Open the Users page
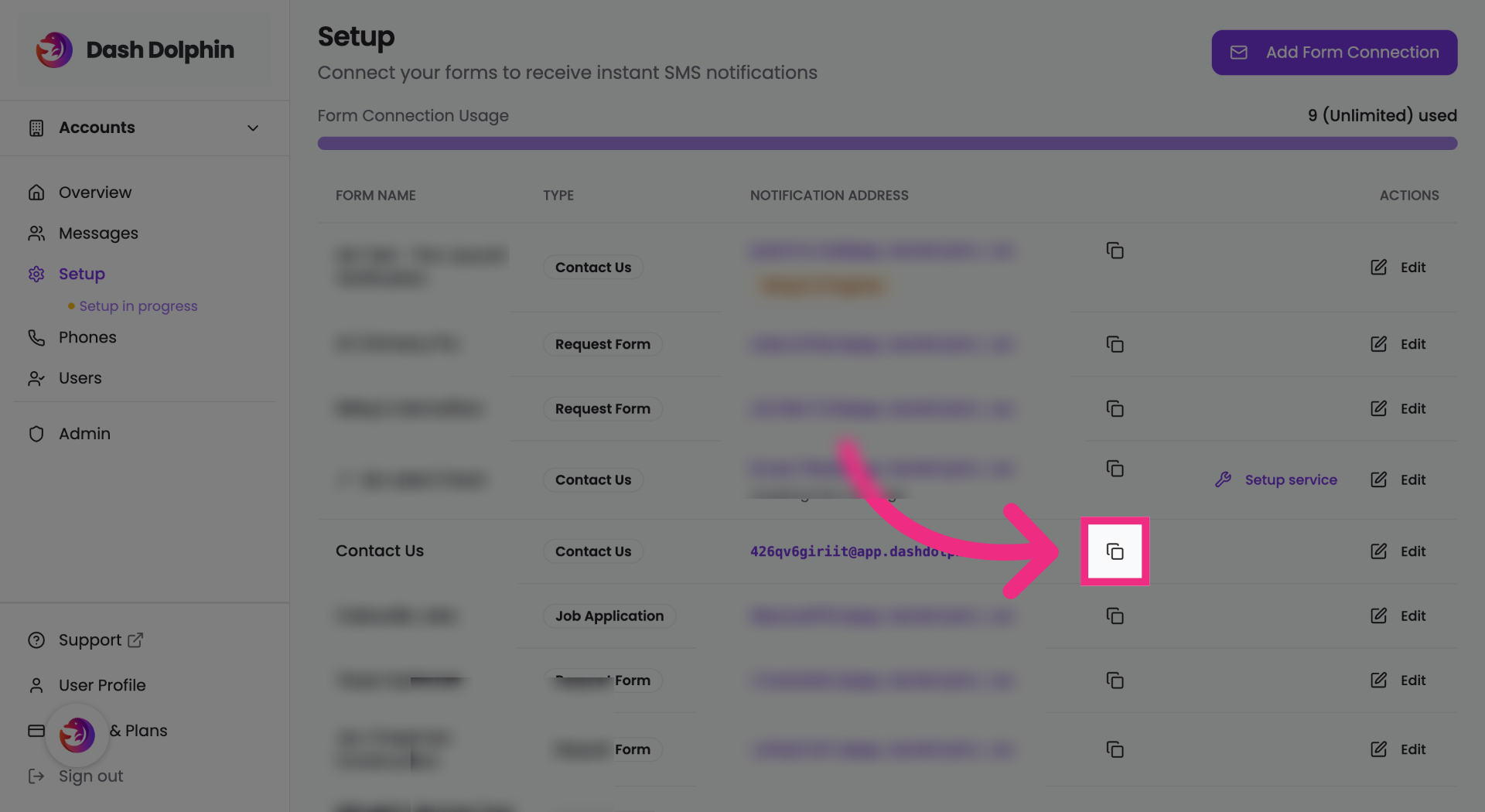 (x=80, y=379)
